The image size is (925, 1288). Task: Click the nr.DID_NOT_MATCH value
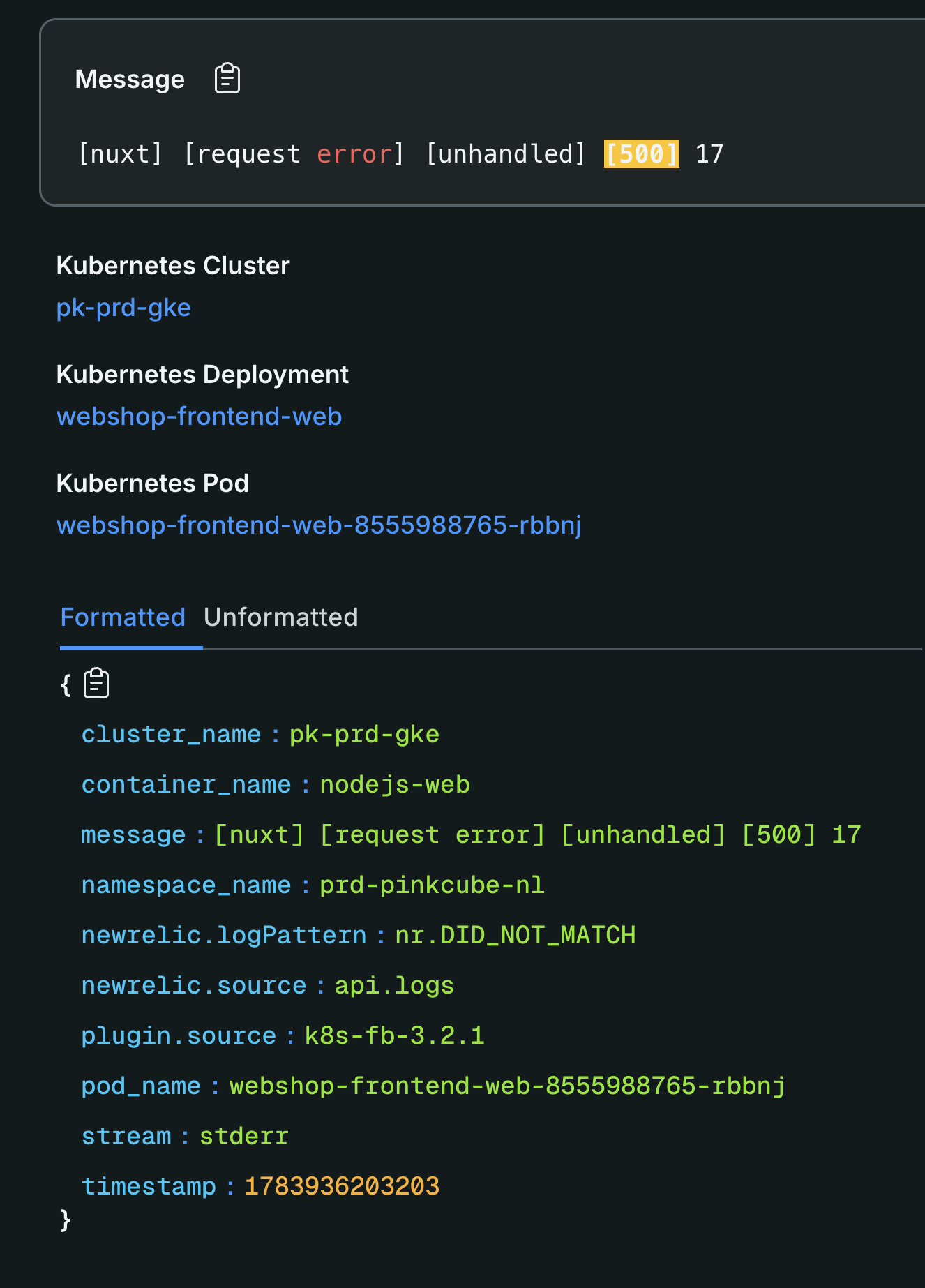pos(516,936)
